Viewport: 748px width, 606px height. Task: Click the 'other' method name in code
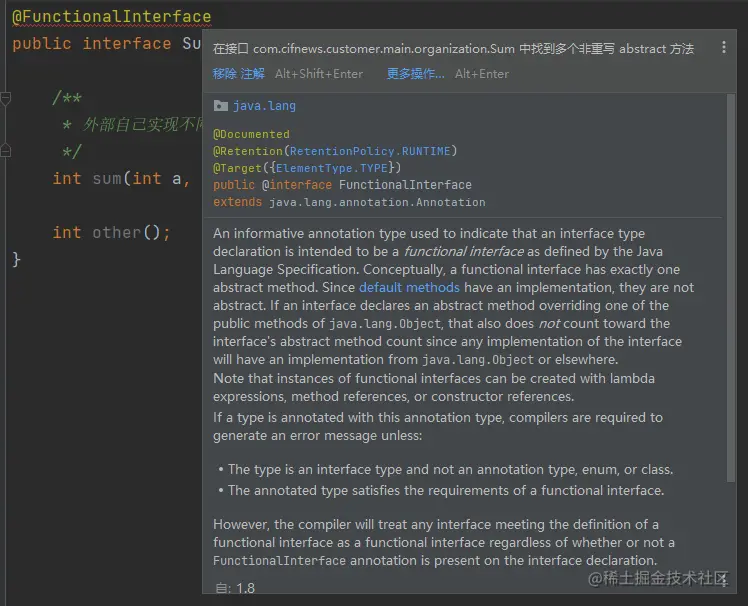point(116,232)
